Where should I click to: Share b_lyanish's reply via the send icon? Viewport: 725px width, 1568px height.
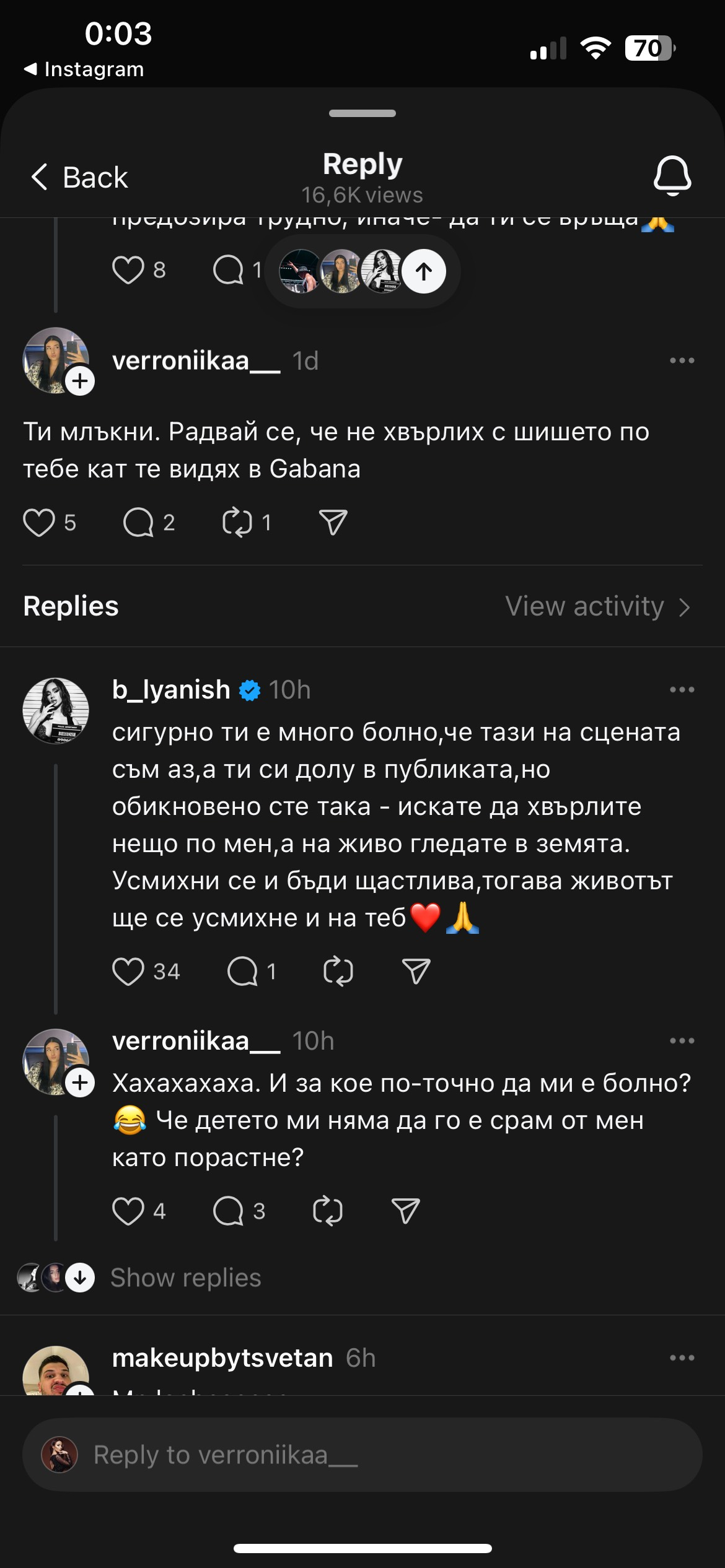(415, 971)
